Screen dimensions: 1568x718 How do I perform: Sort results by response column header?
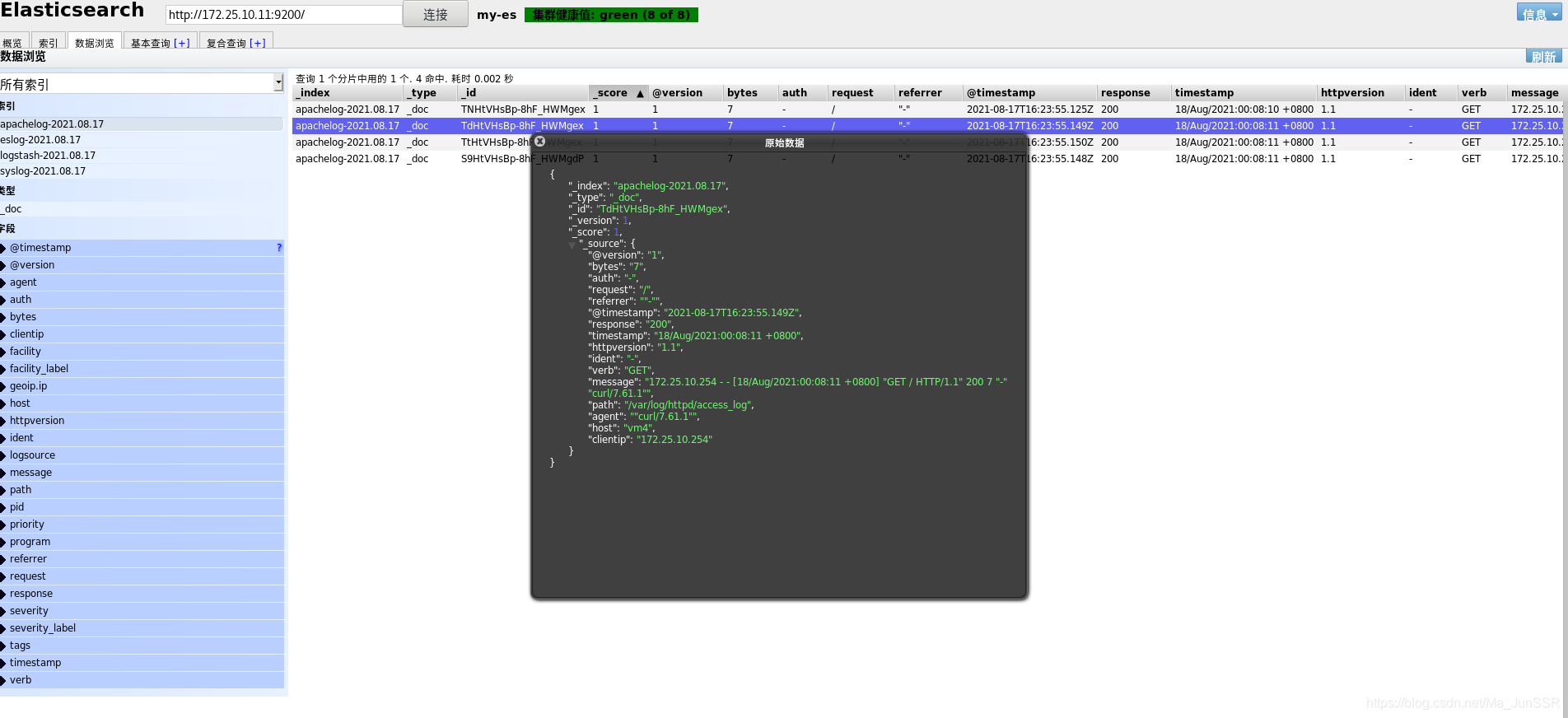[1134, 93]
